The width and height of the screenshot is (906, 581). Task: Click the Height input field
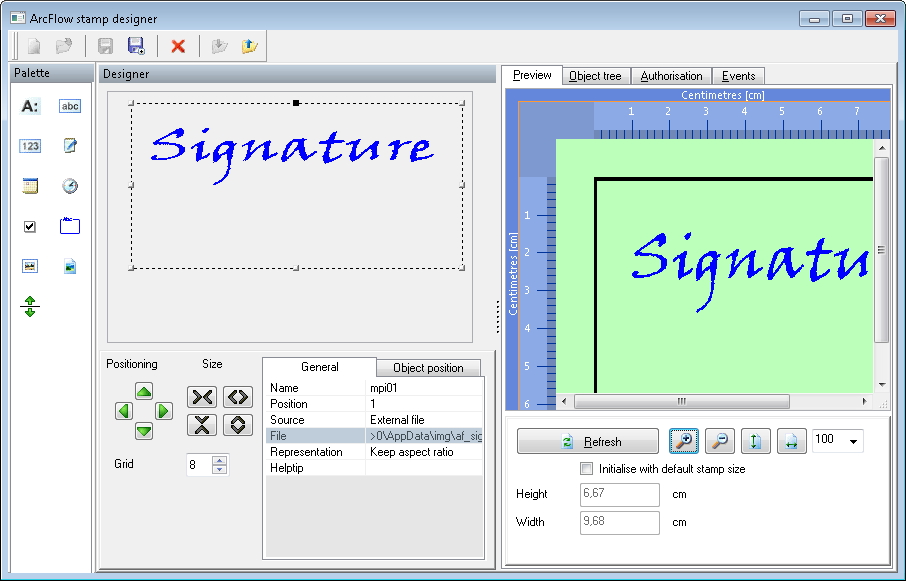pyautogui.click(x=619, y=494)
